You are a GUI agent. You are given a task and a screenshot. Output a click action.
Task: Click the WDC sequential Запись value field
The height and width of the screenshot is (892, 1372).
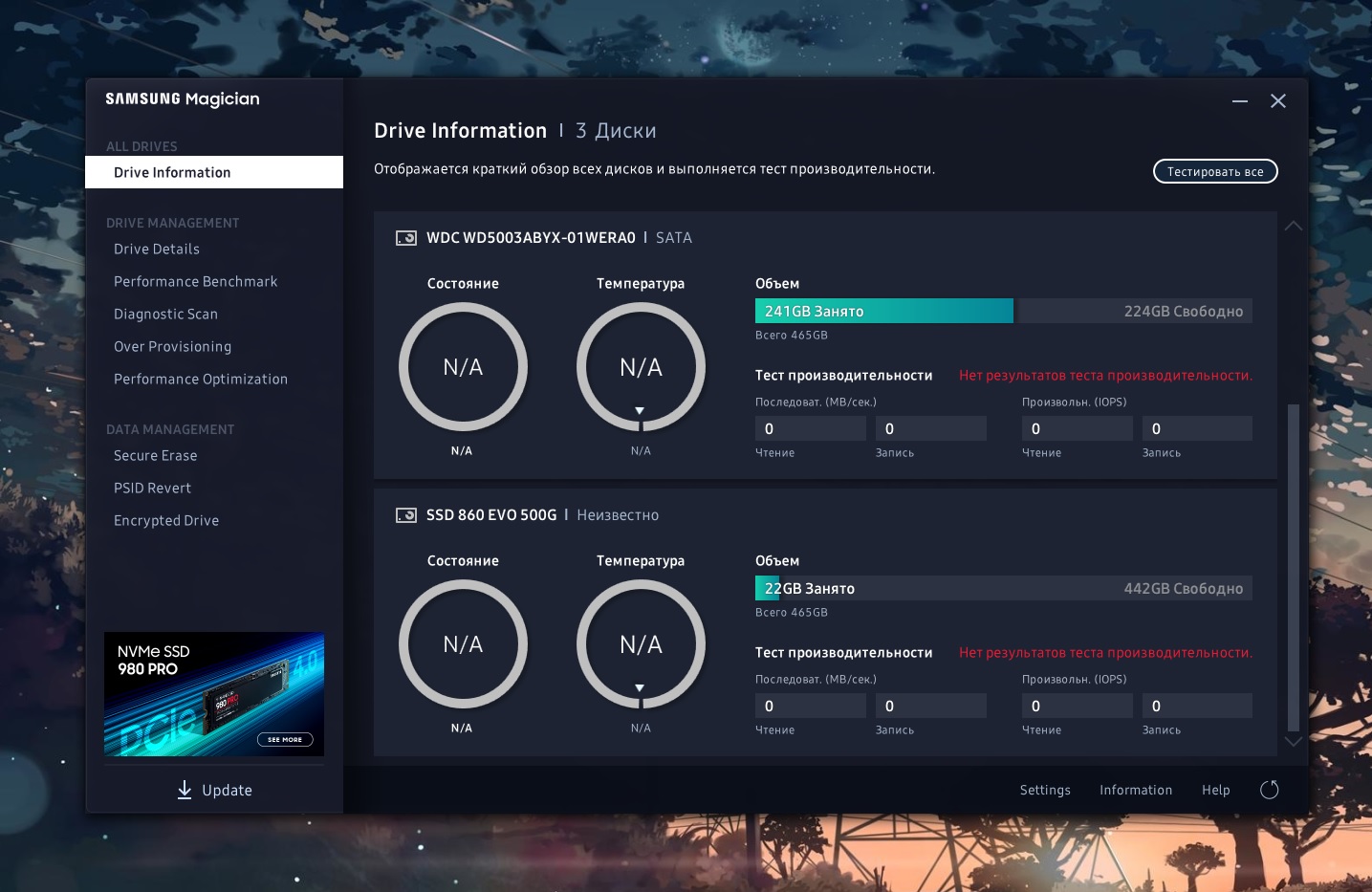pos(931,428)
